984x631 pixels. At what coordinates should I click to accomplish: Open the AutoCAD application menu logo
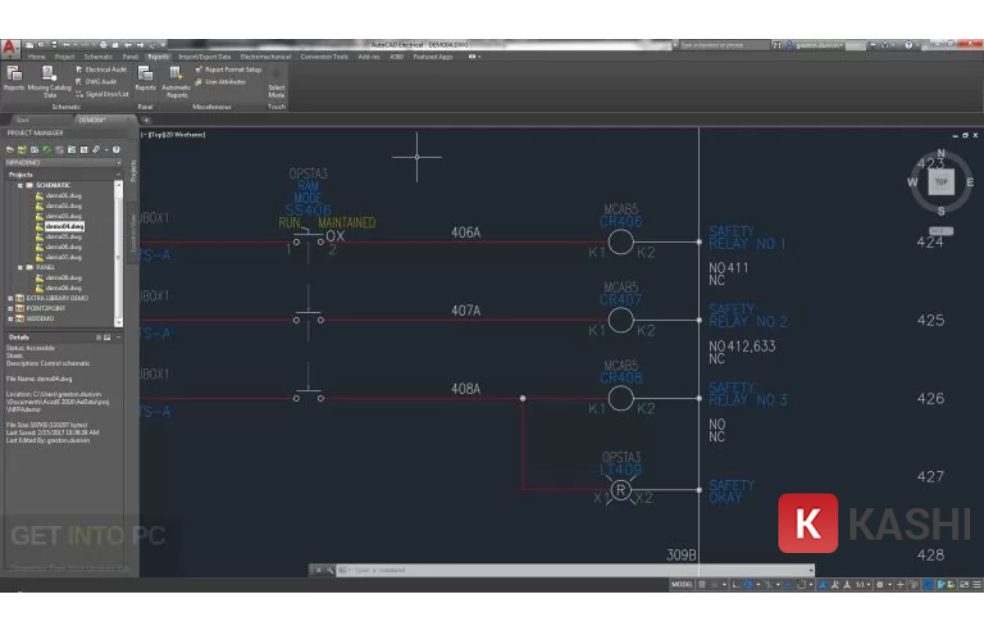[10, 47]
